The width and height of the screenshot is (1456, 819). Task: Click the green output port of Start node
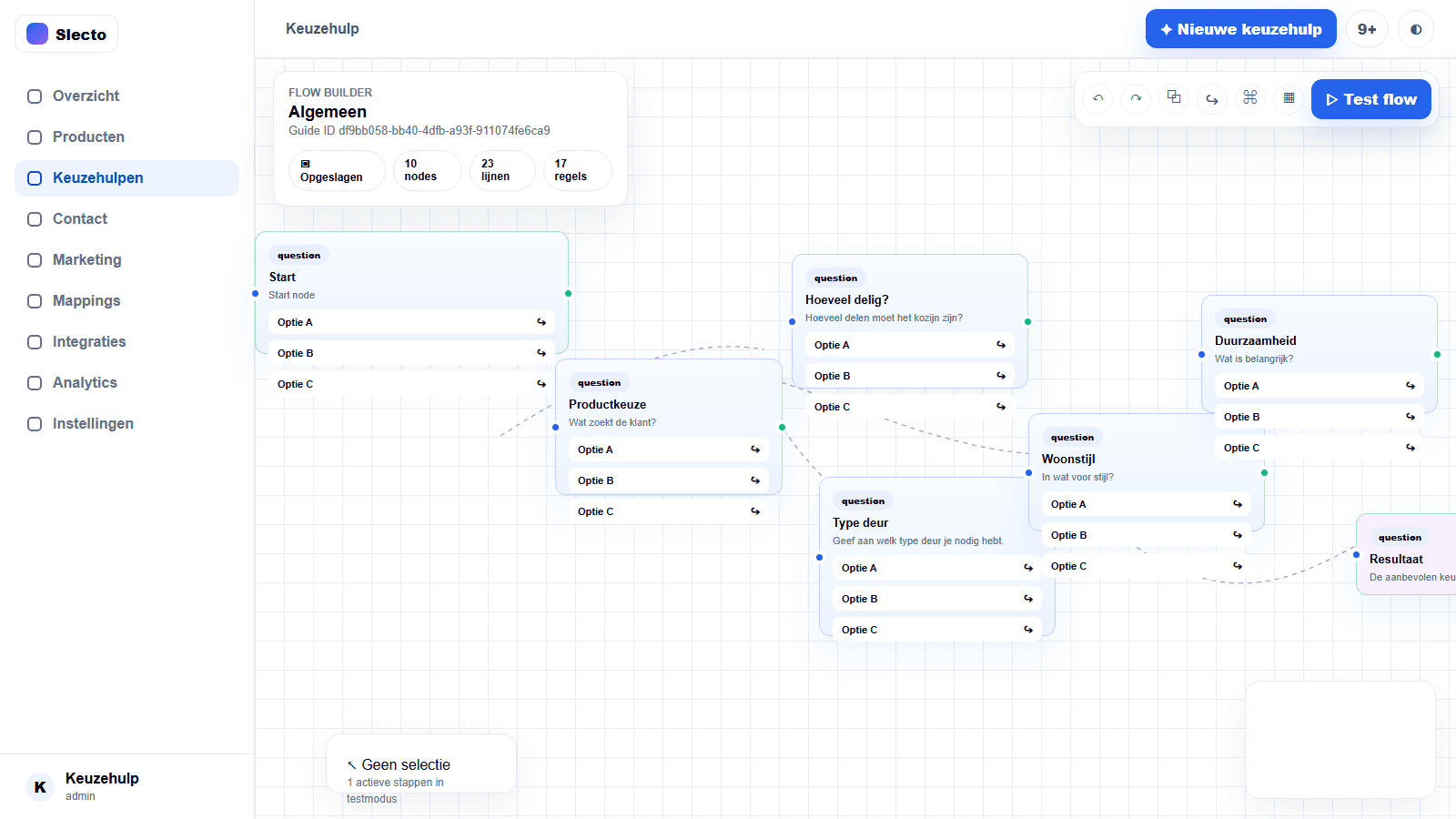pyautogui.click(x=568, y=293)
